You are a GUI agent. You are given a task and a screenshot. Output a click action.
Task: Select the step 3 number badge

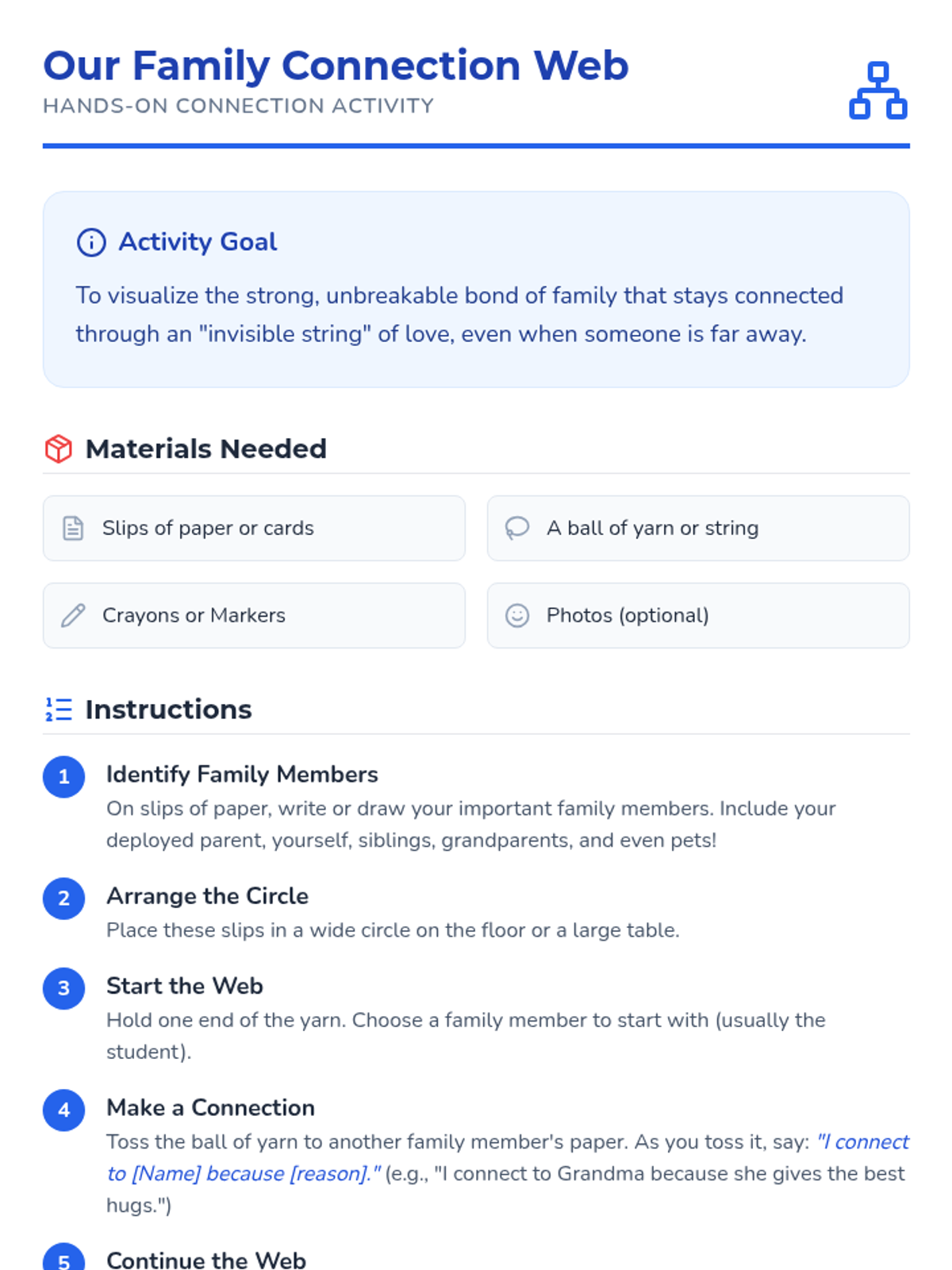point(64,987)
